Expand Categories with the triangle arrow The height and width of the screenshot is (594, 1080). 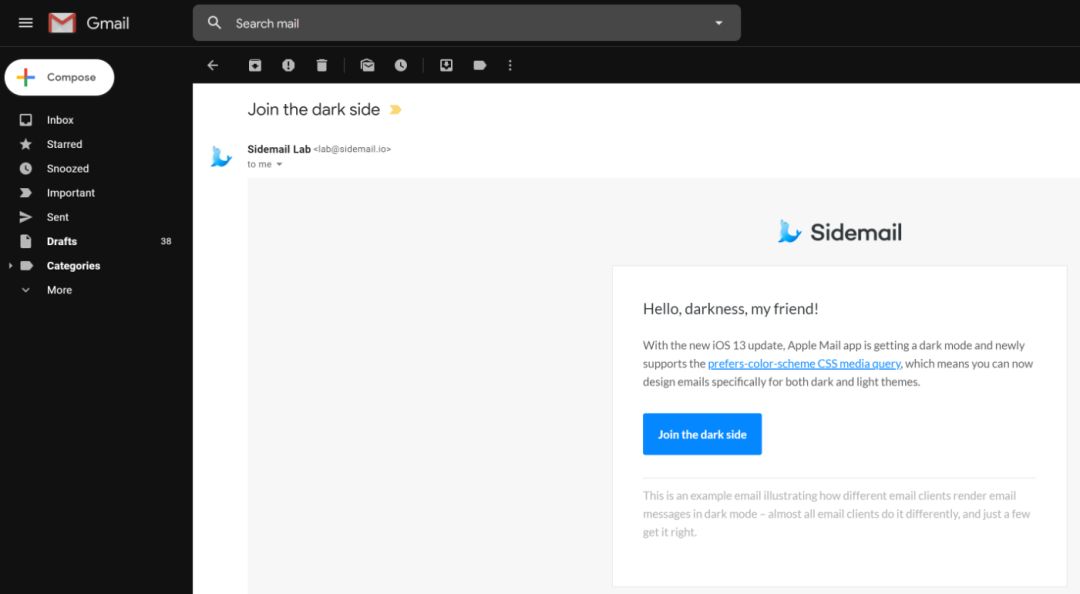coord(10,266)
